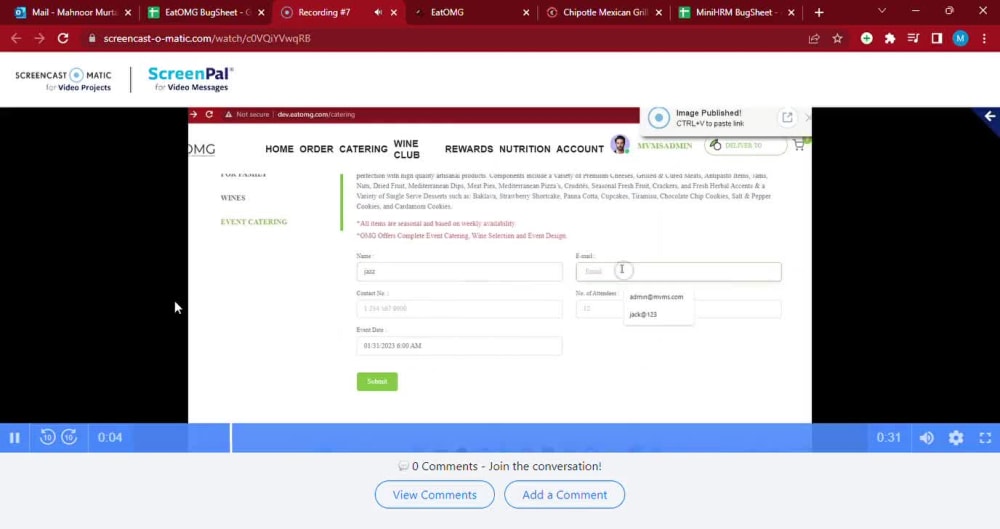Open ACCOUNT menu item
Viewport: 1000px width, 529px height.
pyautogui.click(x=580, y=149)
